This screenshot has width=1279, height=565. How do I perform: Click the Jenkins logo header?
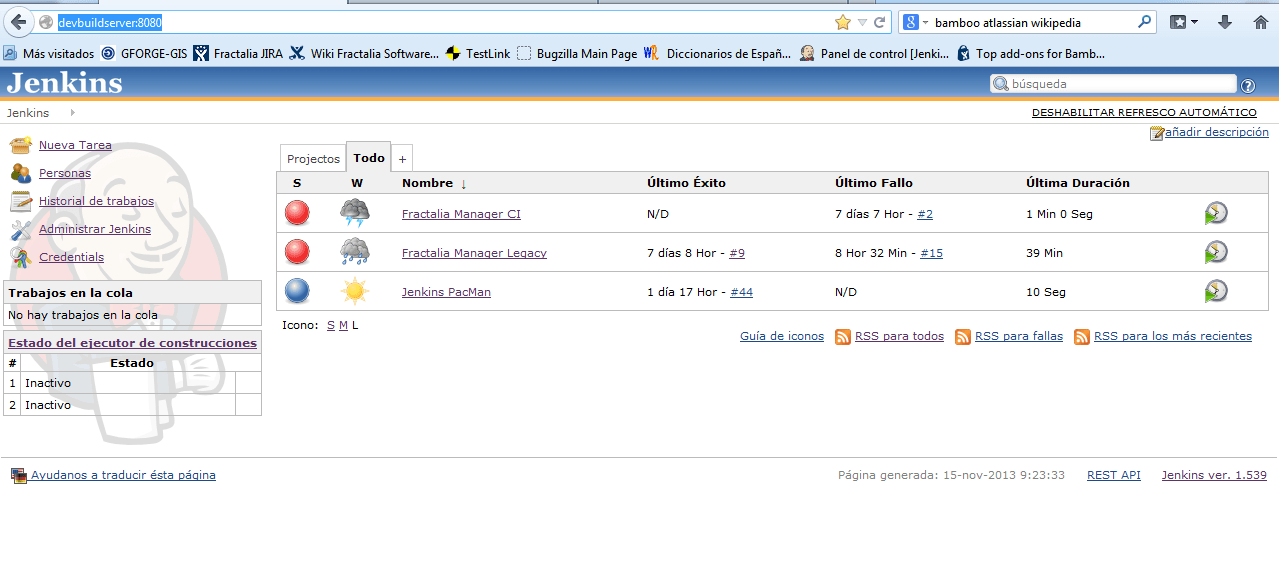pos(65,83)
